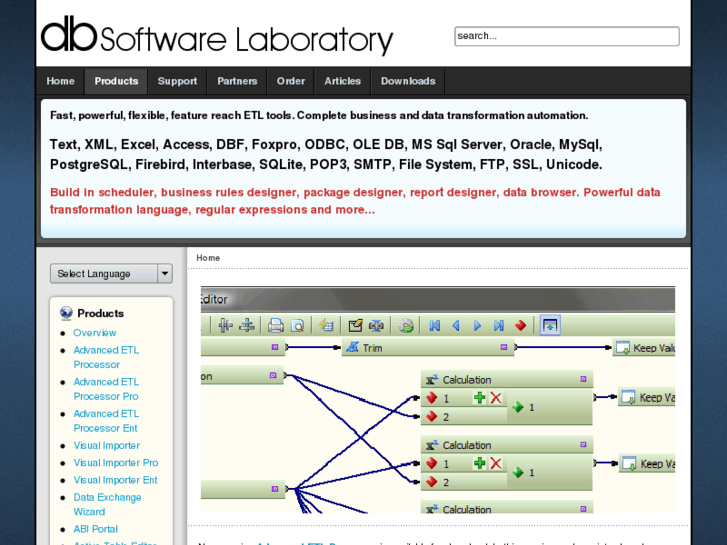Click the Trim node icon

352,347
